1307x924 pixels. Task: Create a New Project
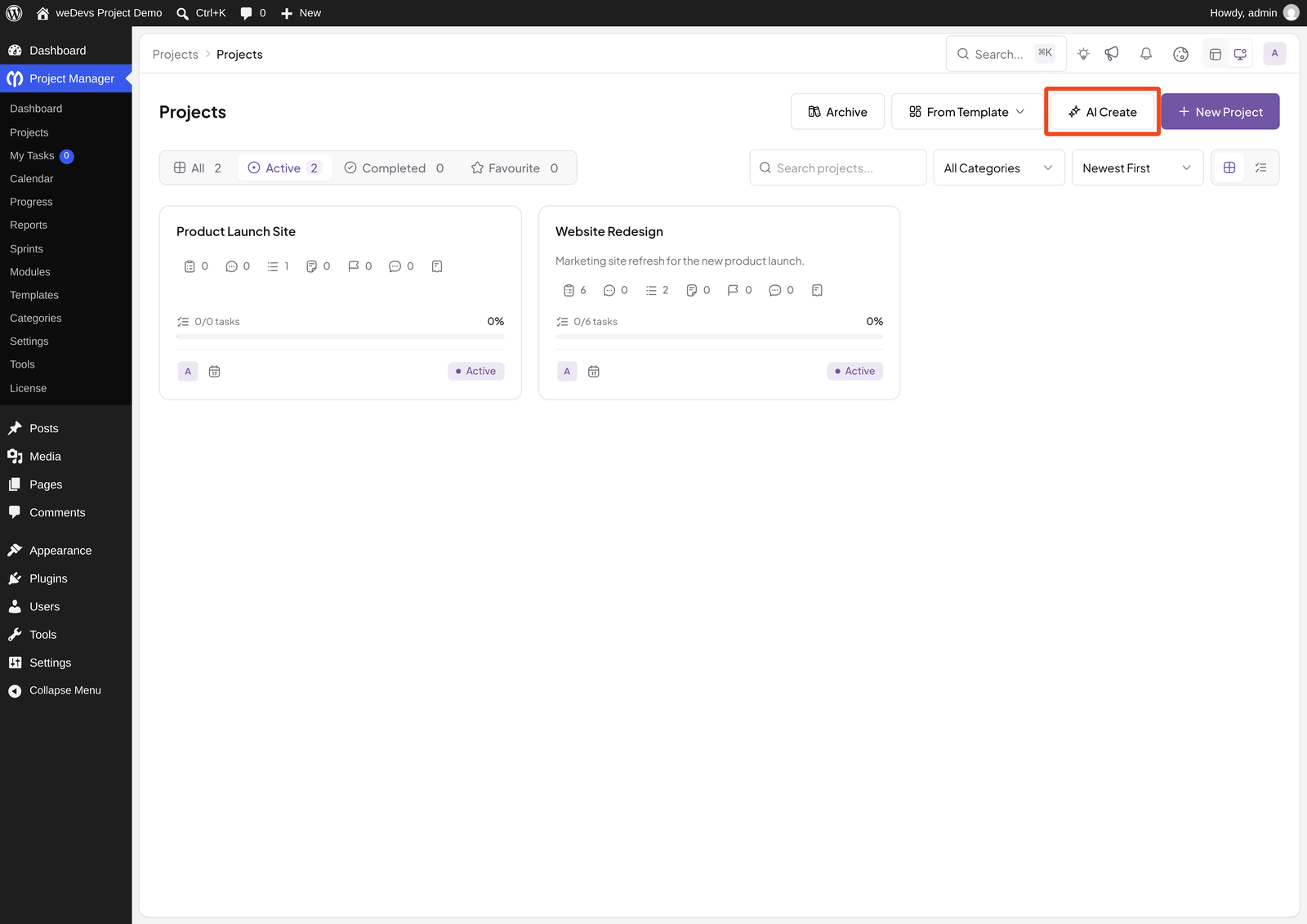click(x=1220, y=112)
